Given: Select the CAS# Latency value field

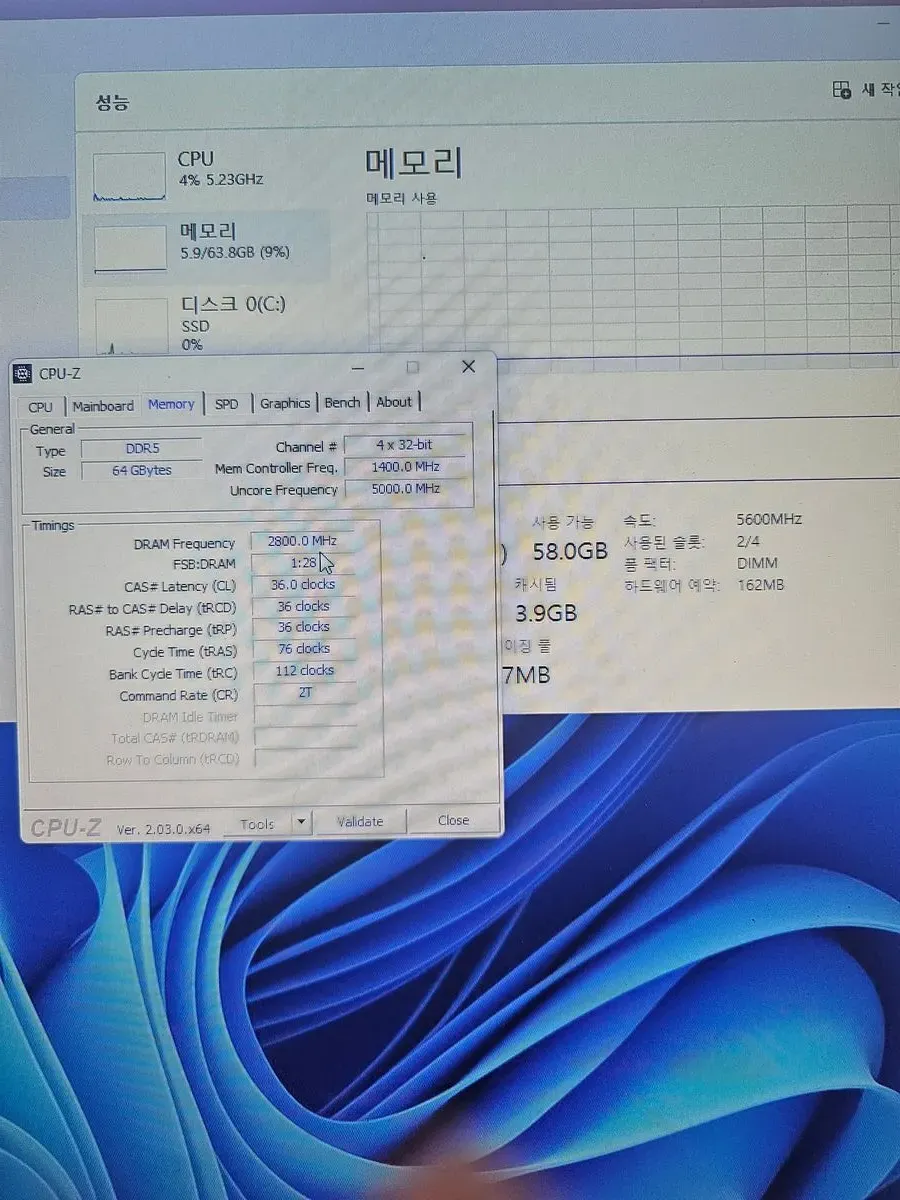Looking at the screenshot, I should point(304,585).
